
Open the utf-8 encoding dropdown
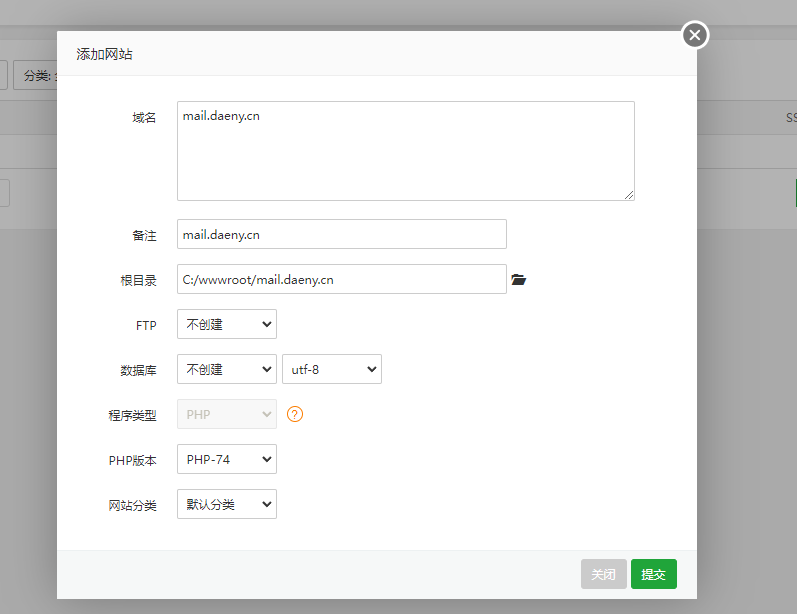pyautogui.click(x=332, y=369)
